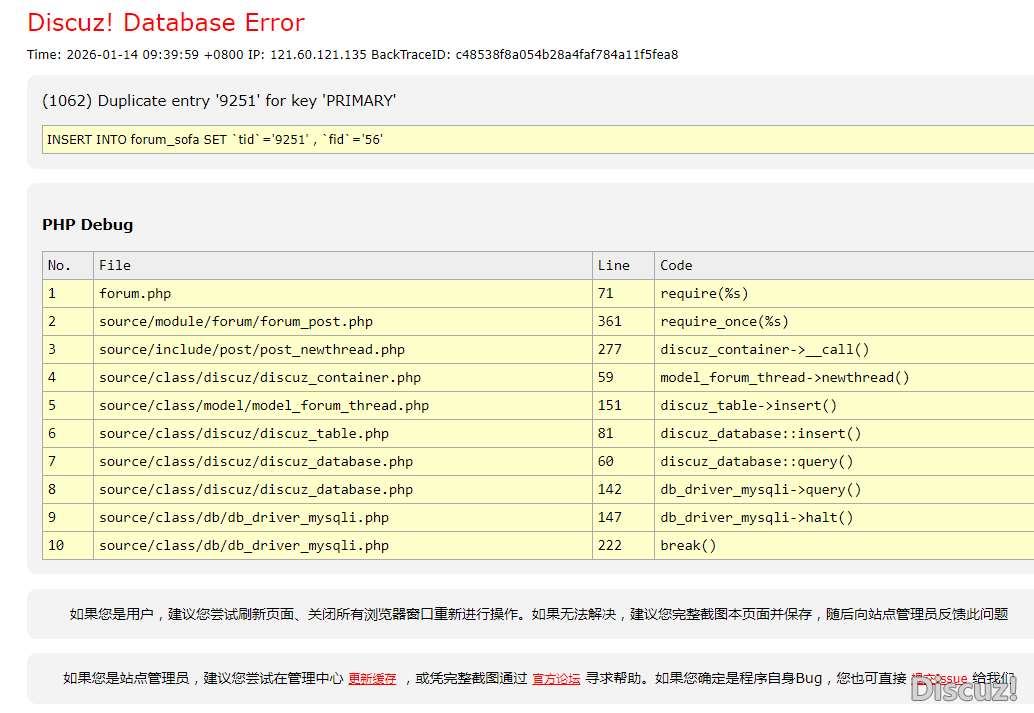
Task: Click the submit issue link
Action: 940,678
